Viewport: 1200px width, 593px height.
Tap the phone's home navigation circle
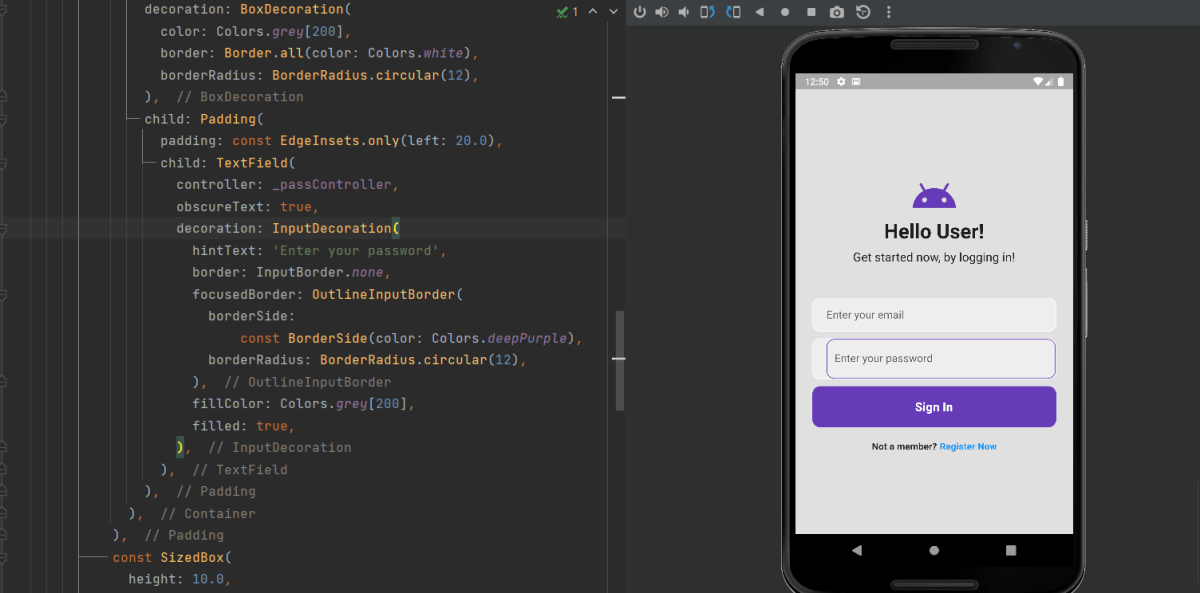(934, 550)
